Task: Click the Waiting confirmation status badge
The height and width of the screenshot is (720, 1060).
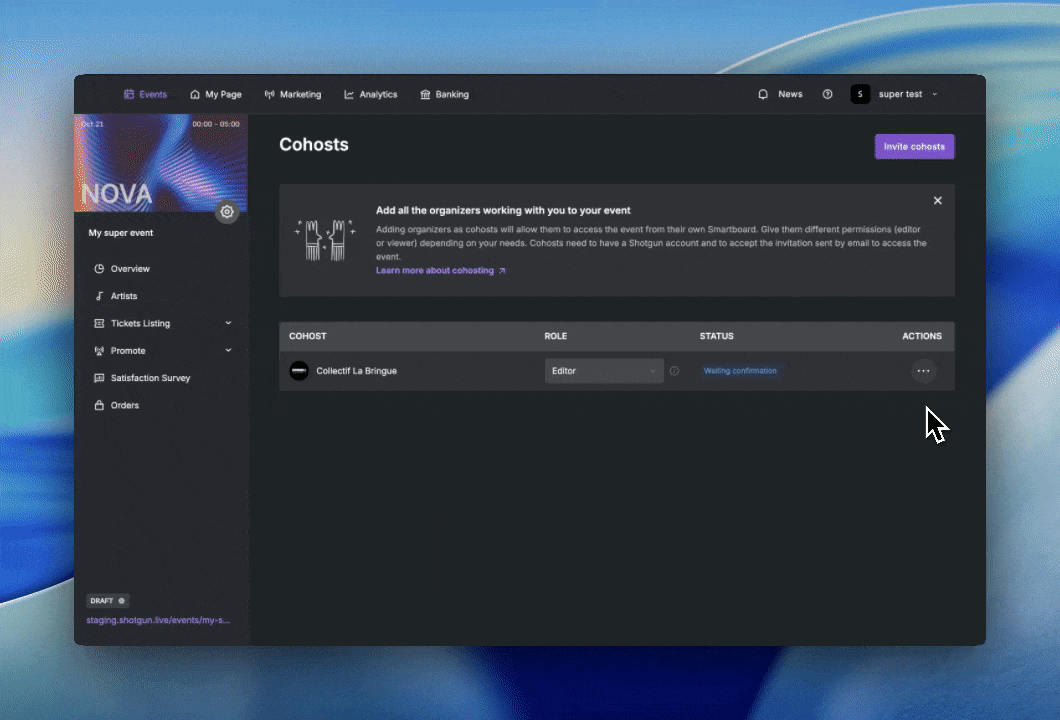Action: (x=740, y=370)
